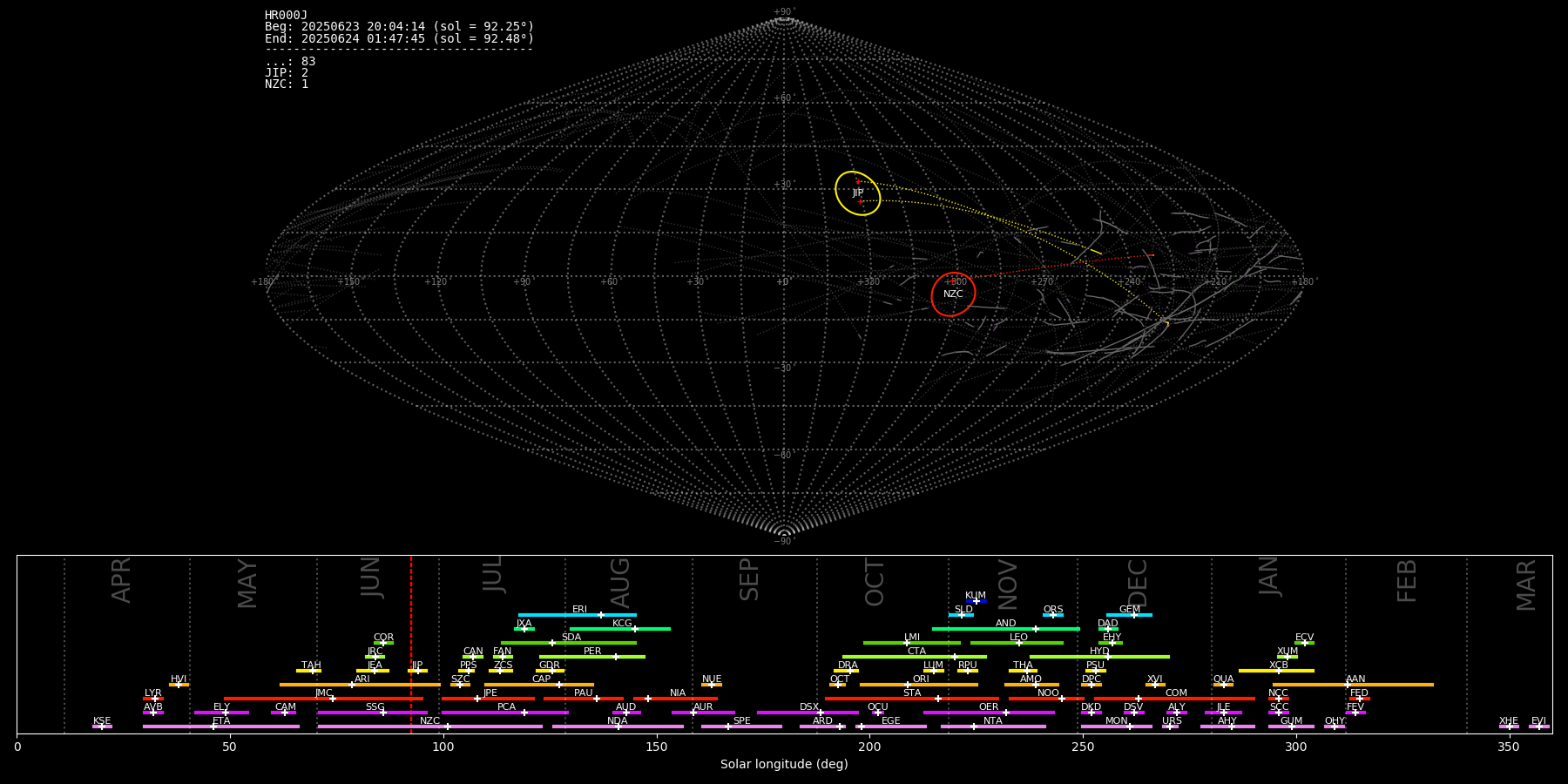The image size is (1568, 784).
Task: Click the PCA purple shower bar
Action: click(x=505, y=713)
